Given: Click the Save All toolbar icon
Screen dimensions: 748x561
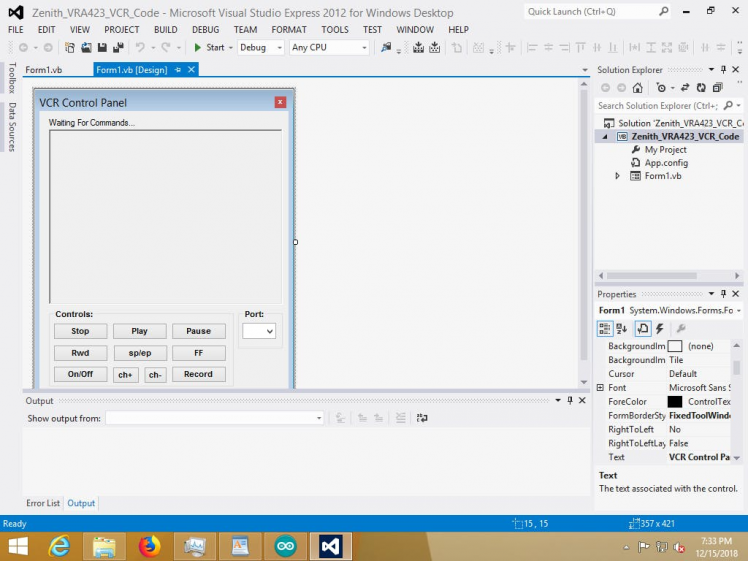Looking at the screenshot, I should [x=118, y=47].
